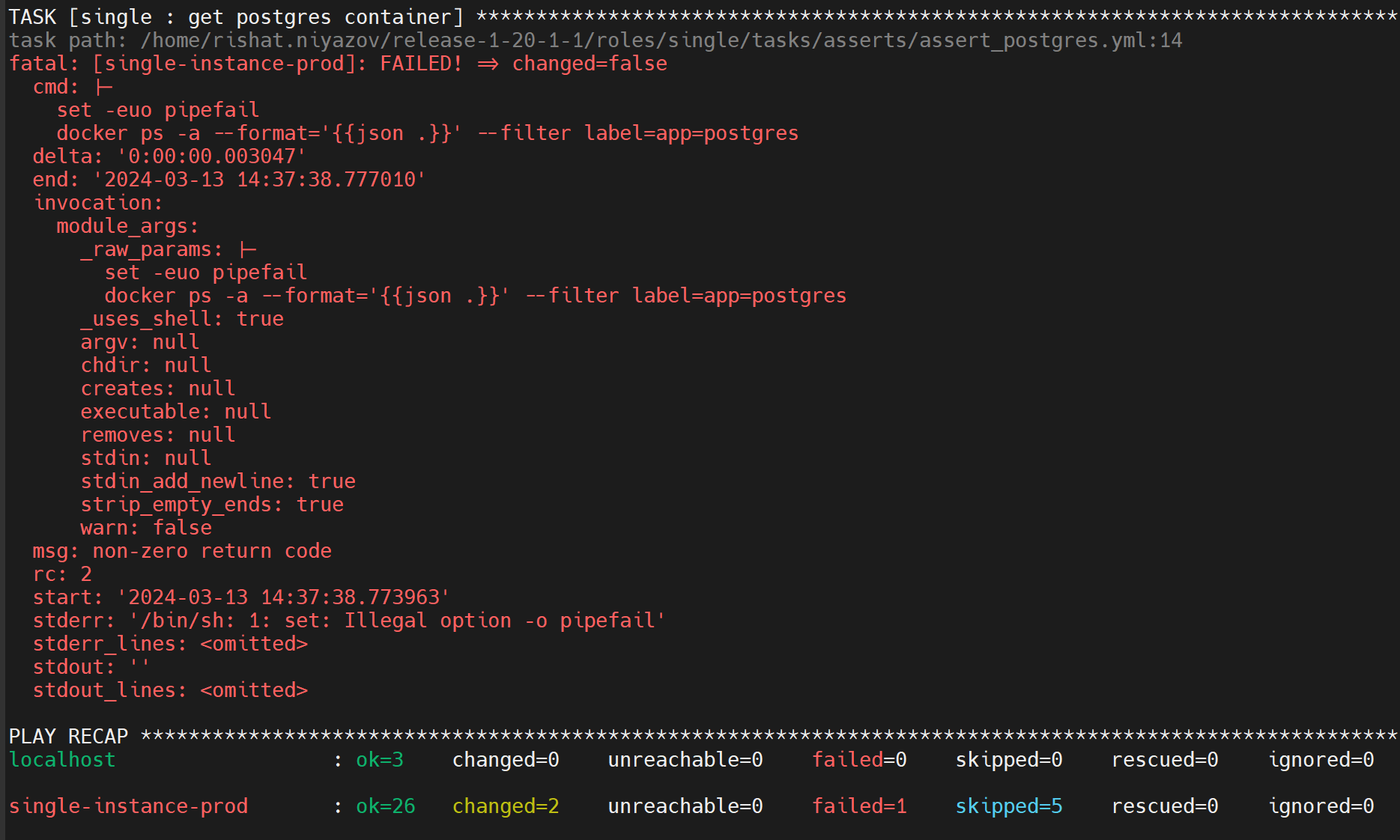Viewport: 1400px width, 840px height.
Task: Select the localhost host in recap
Action: click(62, 759)
